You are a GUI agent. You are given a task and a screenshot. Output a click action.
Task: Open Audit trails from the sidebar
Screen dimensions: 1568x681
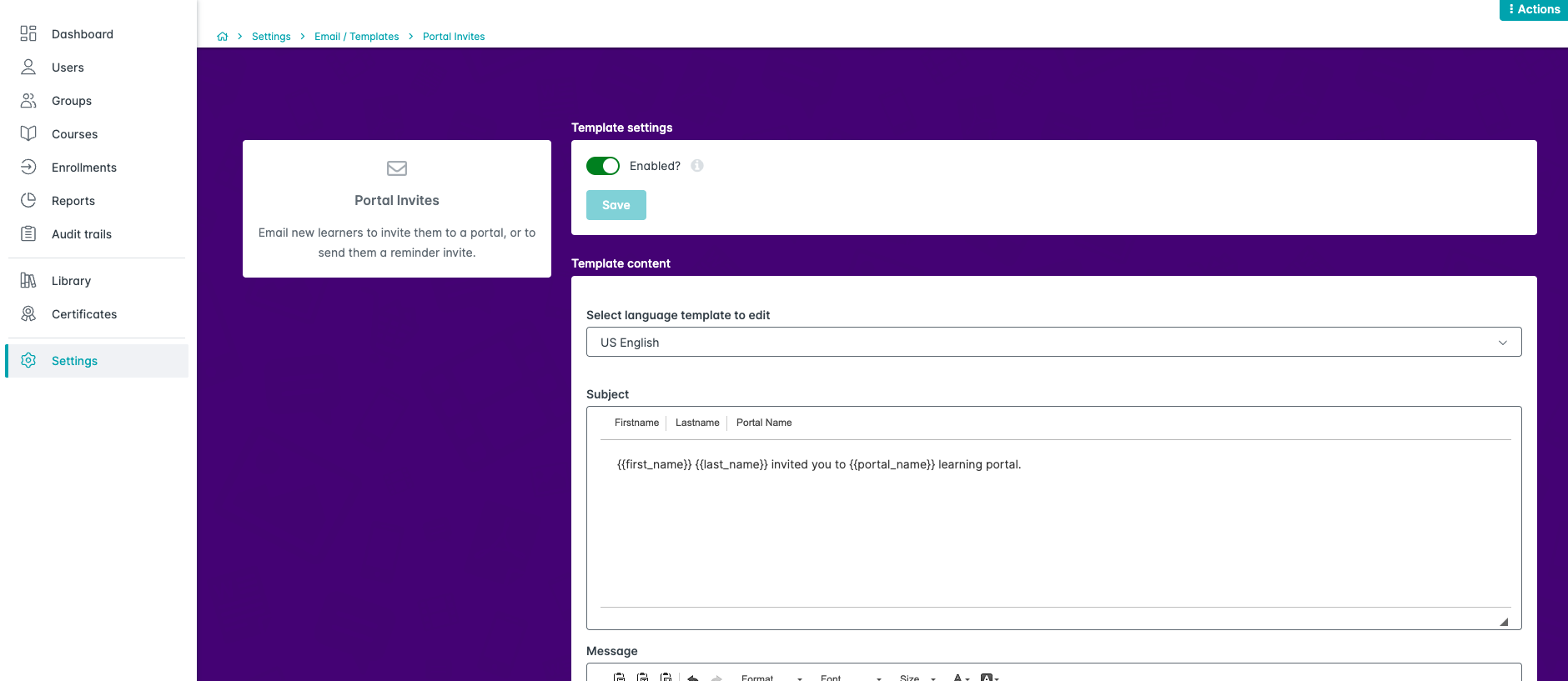81,234
